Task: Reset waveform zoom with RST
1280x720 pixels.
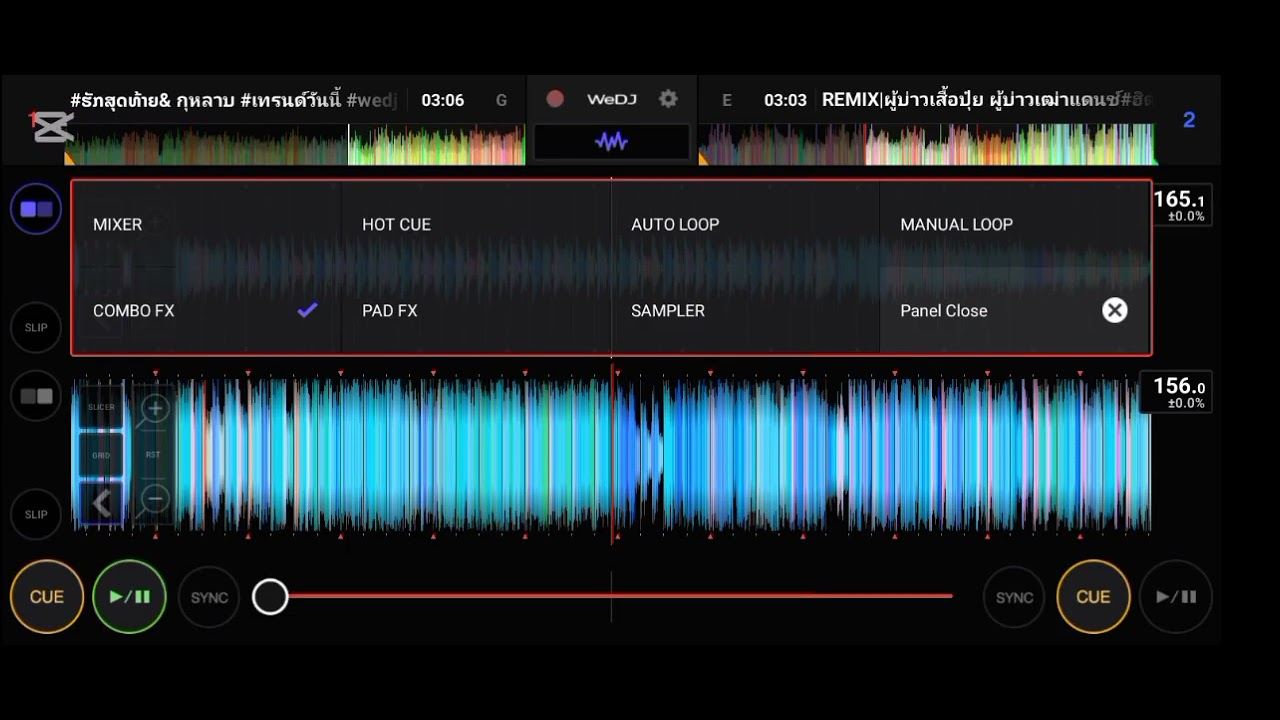Action: tap(153, 454)
